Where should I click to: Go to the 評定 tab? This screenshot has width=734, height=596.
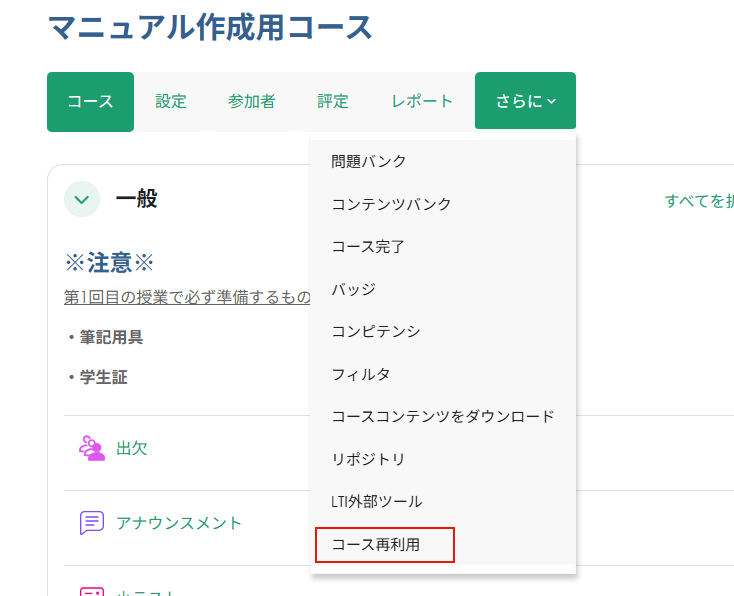[x=333, y=101]
